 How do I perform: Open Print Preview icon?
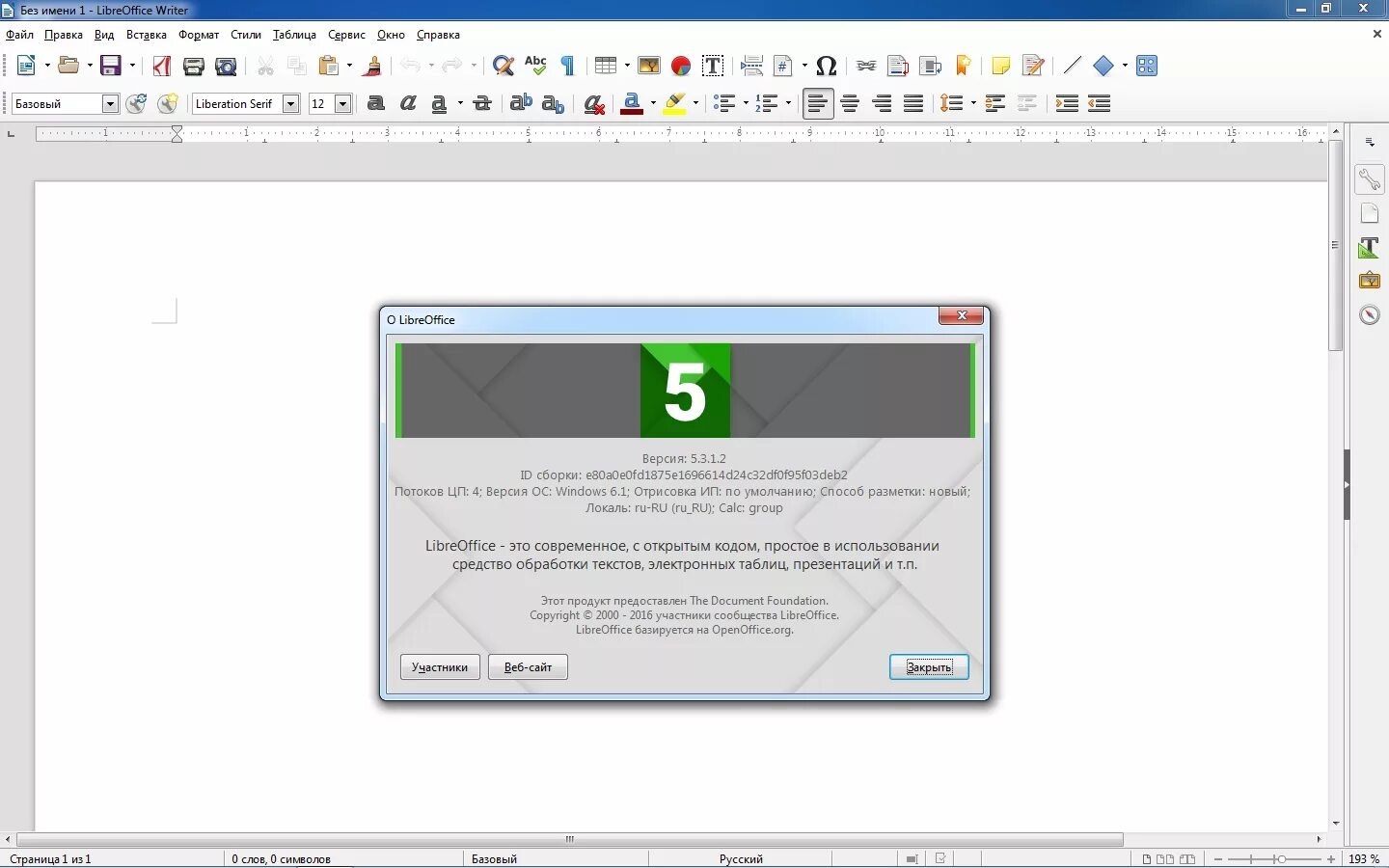click(226, 66)
